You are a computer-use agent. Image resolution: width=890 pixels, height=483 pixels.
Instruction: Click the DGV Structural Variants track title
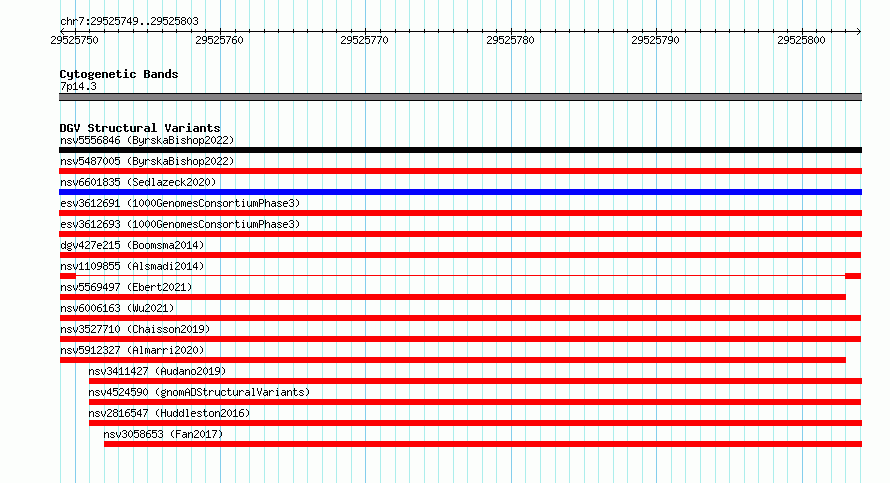(x=140, y=128)
